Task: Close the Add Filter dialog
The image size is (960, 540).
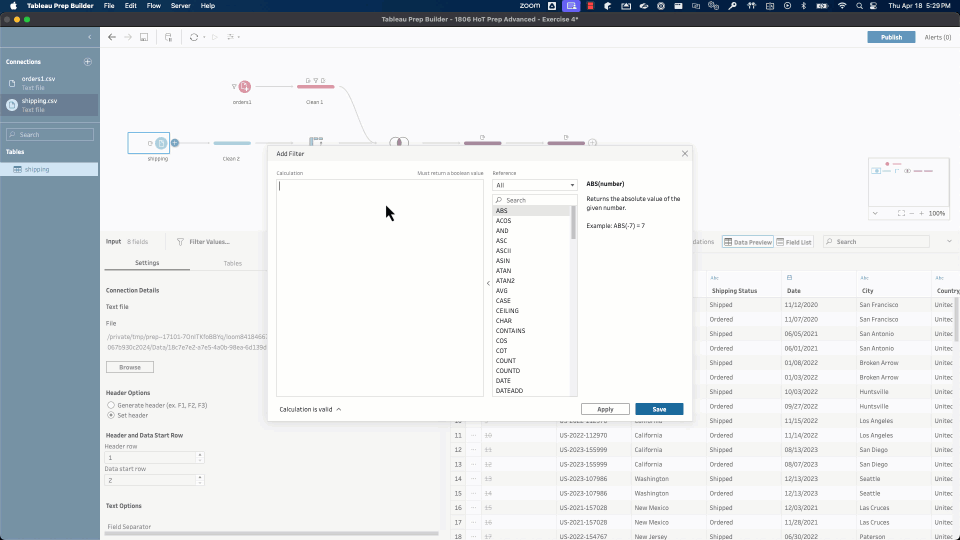Action: pos(684,154)
